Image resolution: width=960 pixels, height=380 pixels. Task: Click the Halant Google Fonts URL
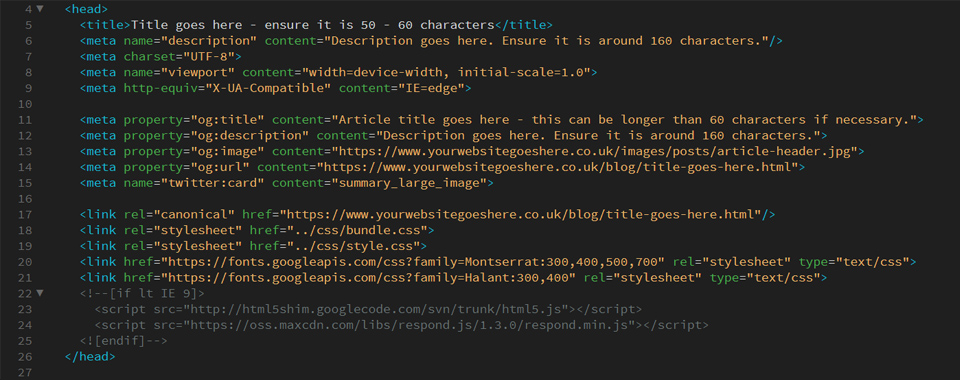(365, 278)
